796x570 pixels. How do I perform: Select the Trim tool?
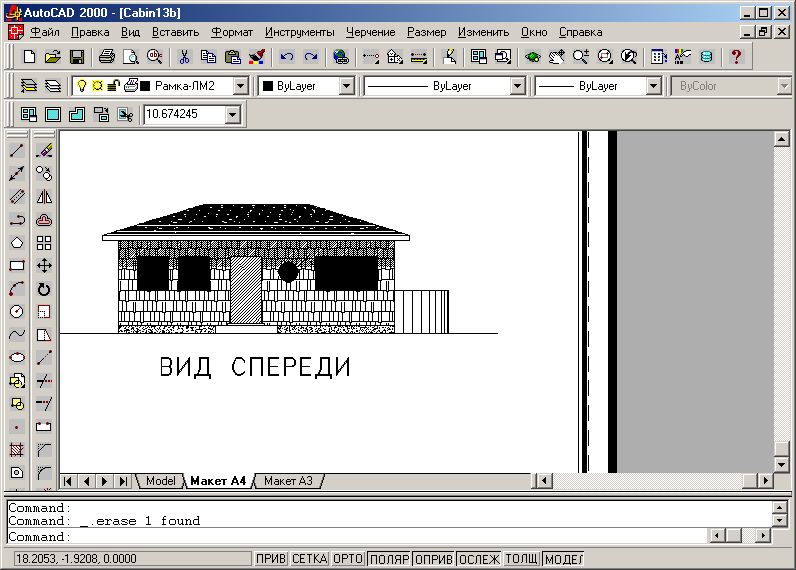pyautogui.click(x=44, y=381)
